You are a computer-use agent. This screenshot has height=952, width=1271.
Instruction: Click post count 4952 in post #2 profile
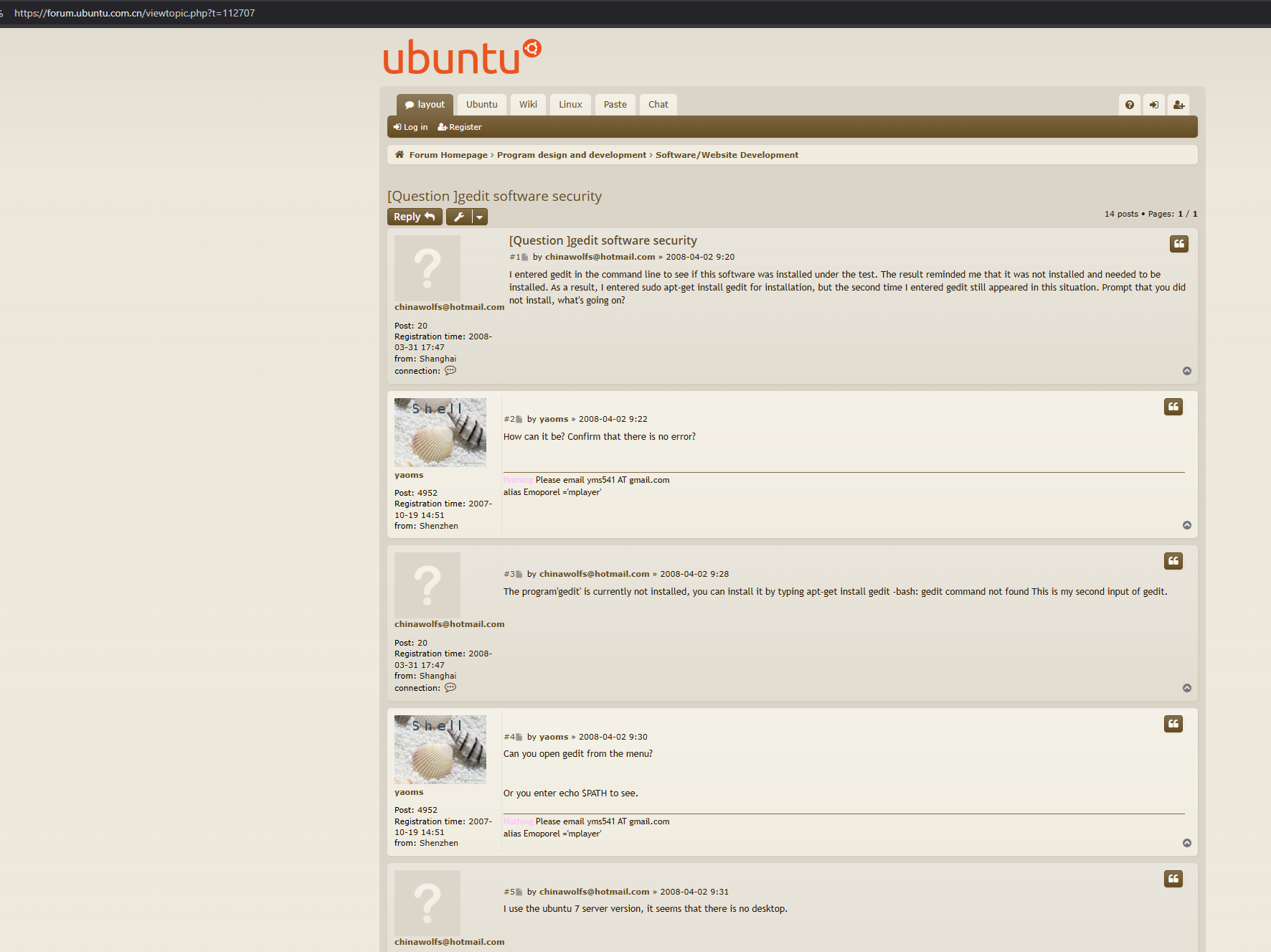tap(427, 493)
